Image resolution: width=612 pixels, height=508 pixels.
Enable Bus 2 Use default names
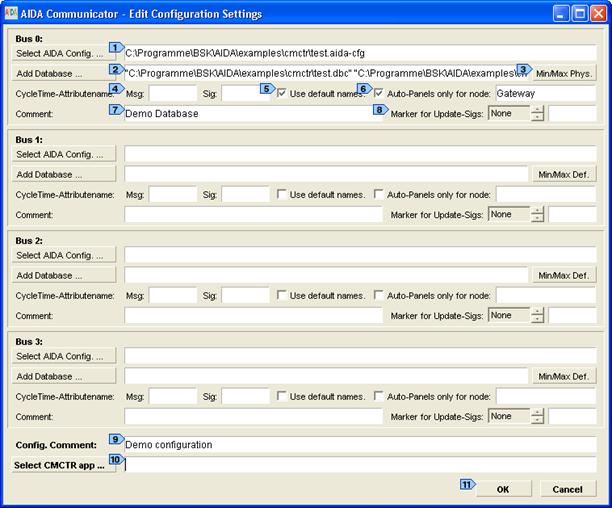pyautogui.click(x=281, y=295)
